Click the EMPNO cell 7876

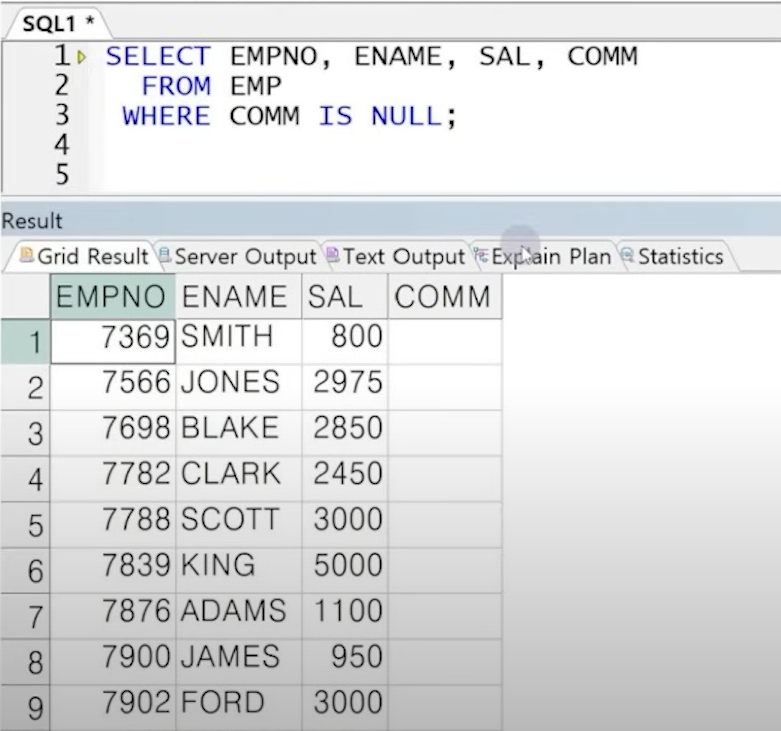pyautogui.click(x=113, y=616)
